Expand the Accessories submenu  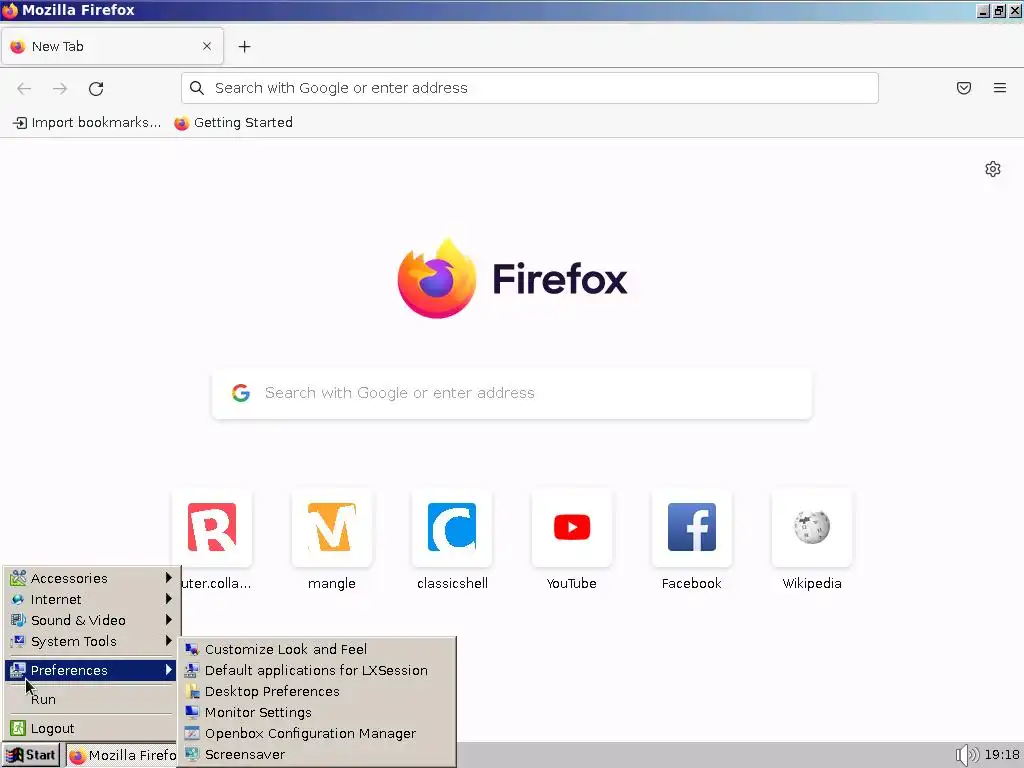click(x=91, y=578)
